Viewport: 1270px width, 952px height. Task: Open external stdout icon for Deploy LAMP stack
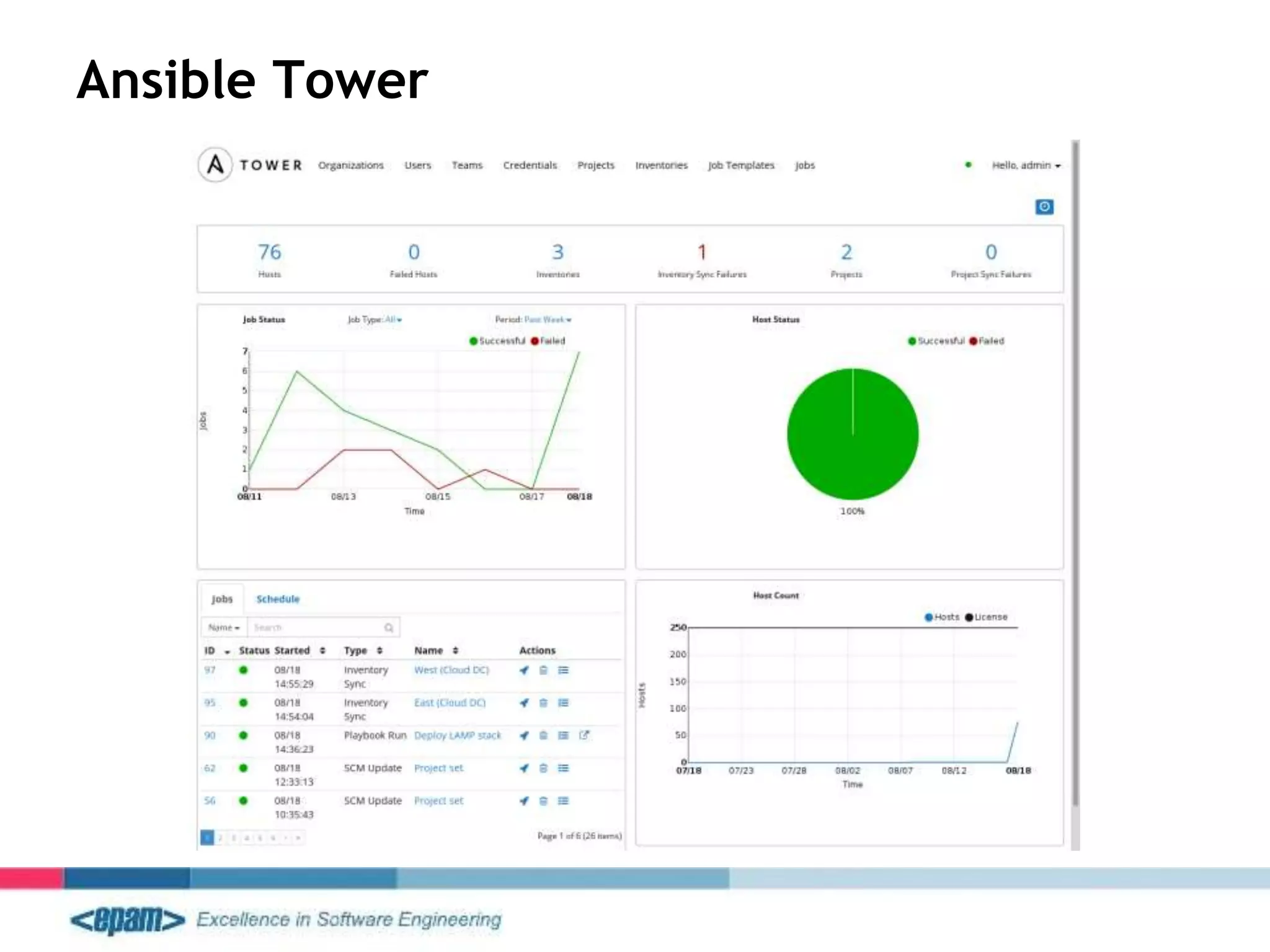[x=584, y=735]
